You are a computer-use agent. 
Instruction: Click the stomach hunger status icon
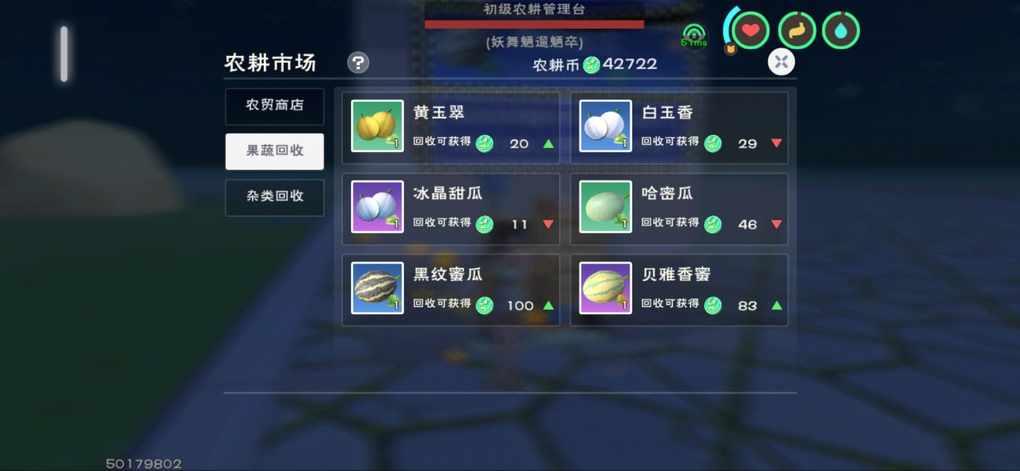tap(797, 30)
